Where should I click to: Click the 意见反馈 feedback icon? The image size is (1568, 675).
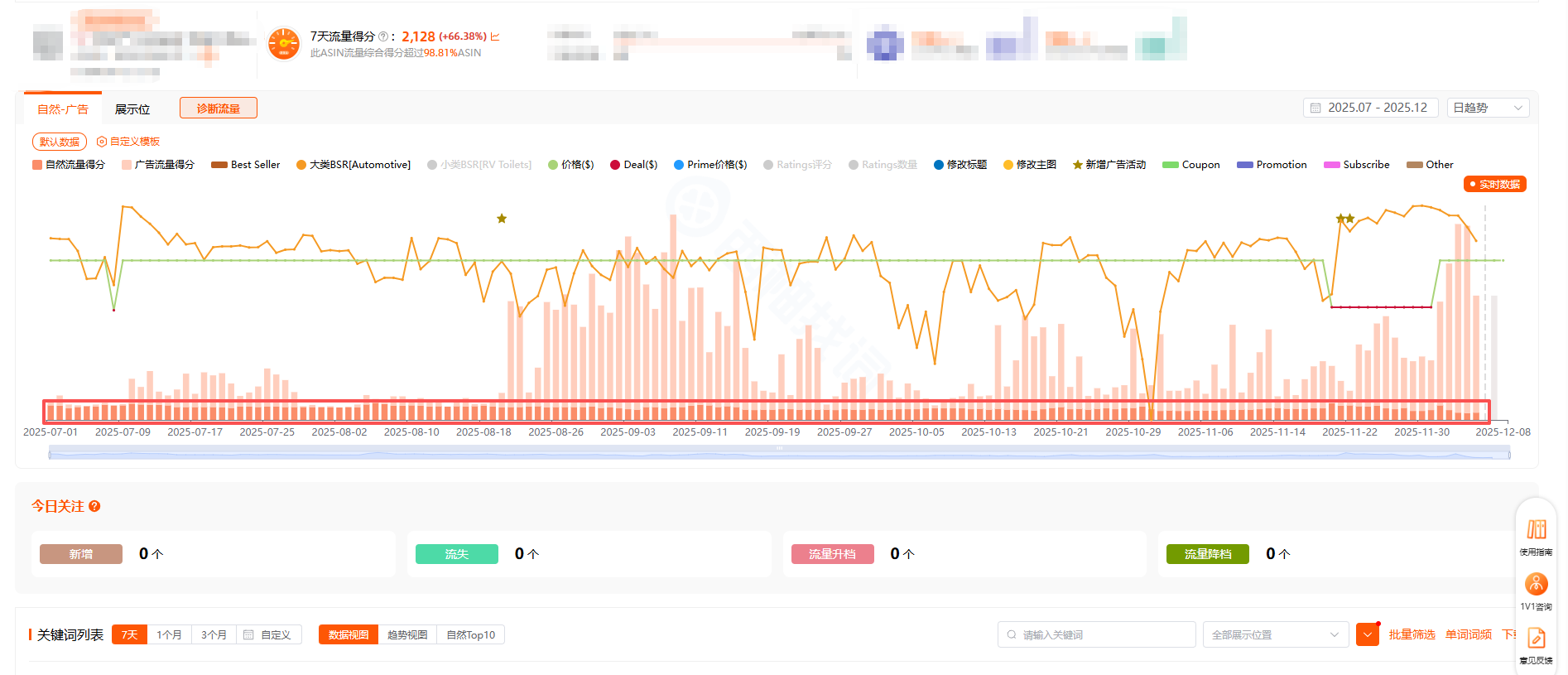[1536, 639]
